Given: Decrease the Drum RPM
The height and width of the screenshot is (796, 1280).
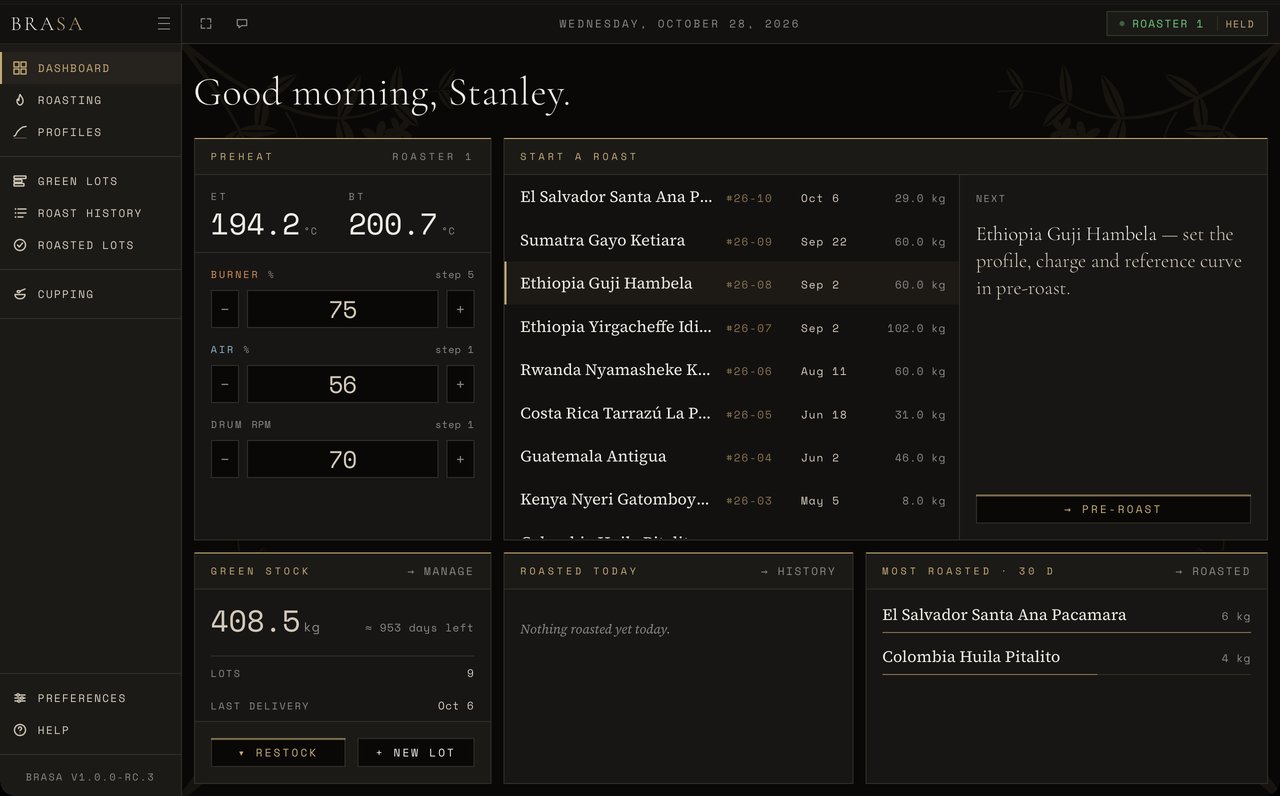Looking at the screenshot, I should coord(225,459).
